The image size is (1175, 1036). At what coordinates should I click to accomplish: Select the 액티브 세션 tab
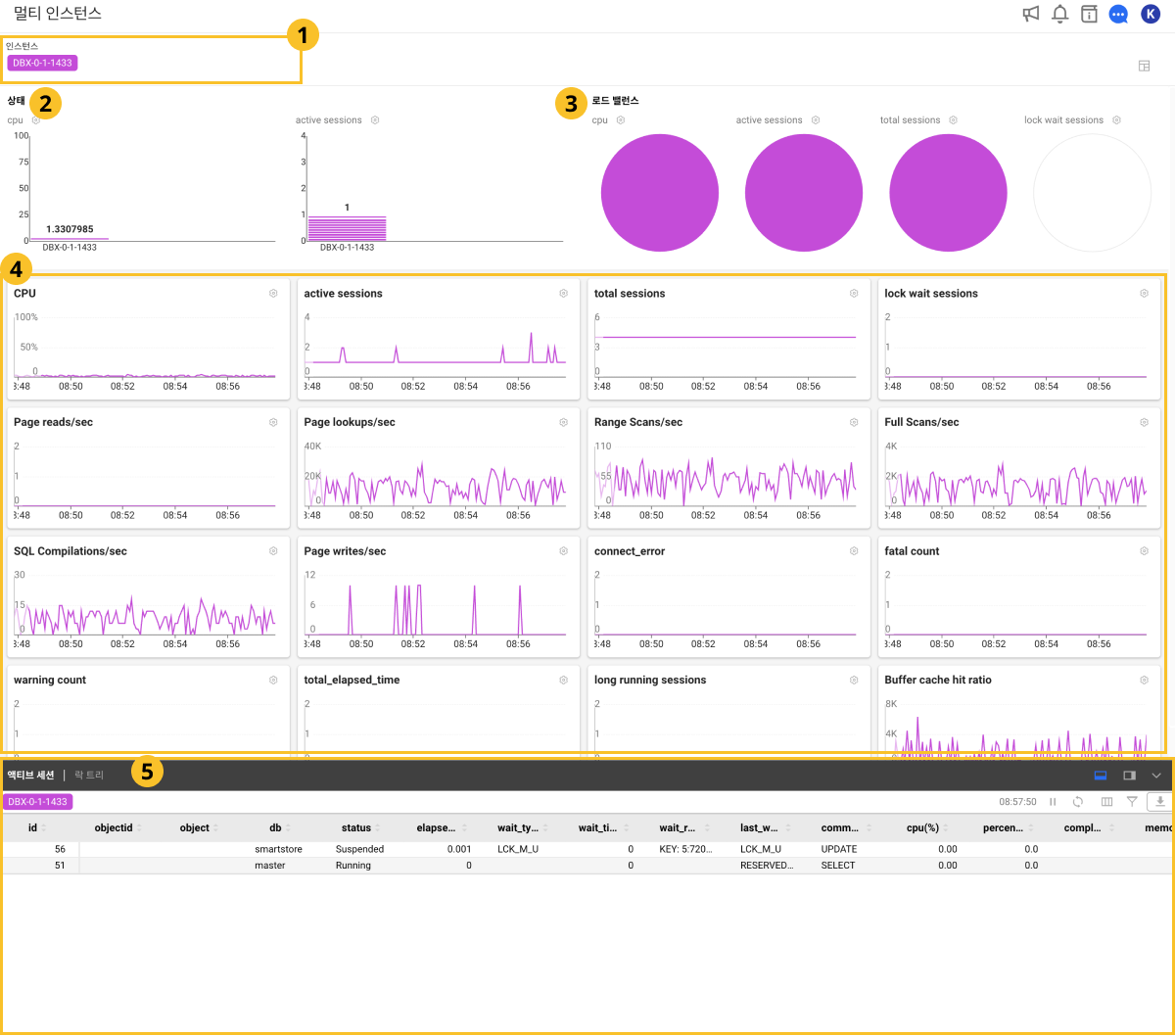tap(30, 775)
